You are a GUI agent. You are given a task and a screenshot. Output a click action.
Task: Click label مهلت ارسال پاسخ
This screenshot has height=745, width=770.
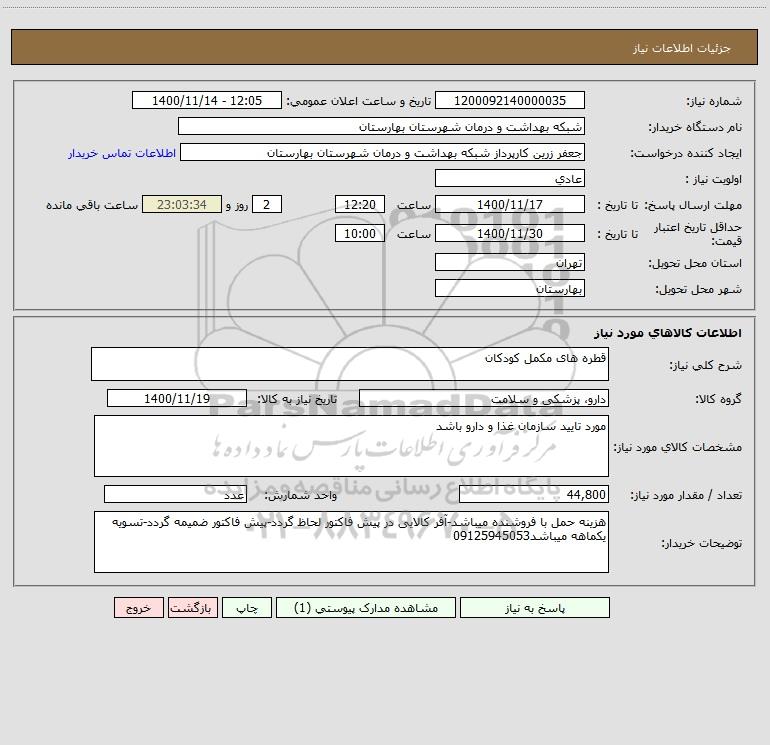(692, 205)
